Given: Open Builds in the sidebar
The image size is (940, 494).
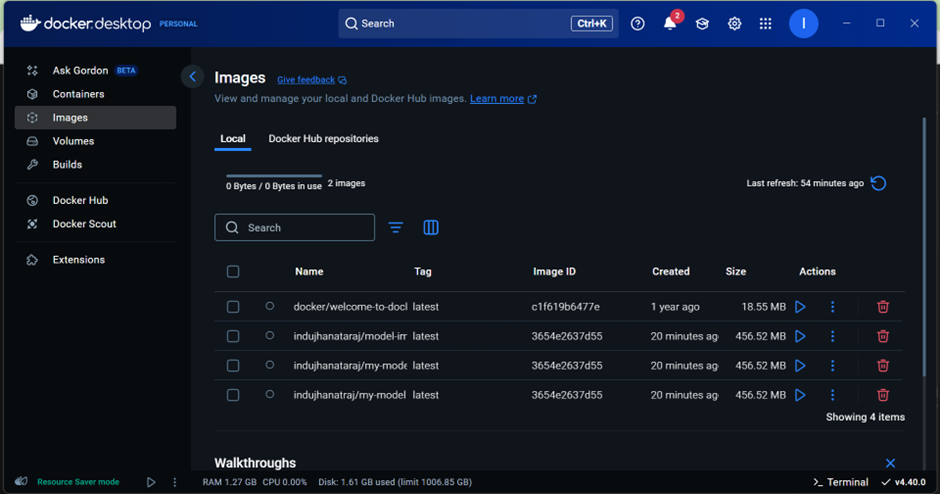Looking at the screenshot, I should click(x=95, y=164).
